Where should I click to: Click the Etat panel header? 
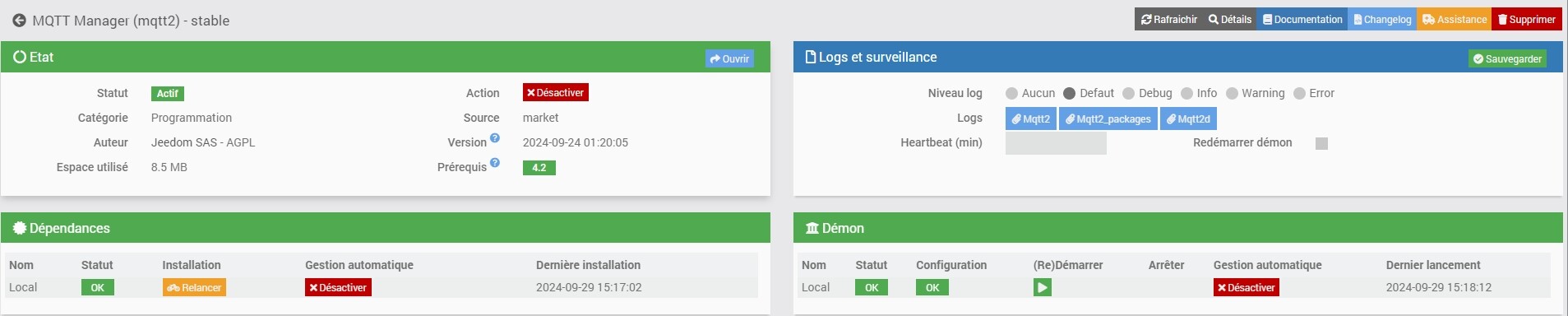(x=386, y=57)
